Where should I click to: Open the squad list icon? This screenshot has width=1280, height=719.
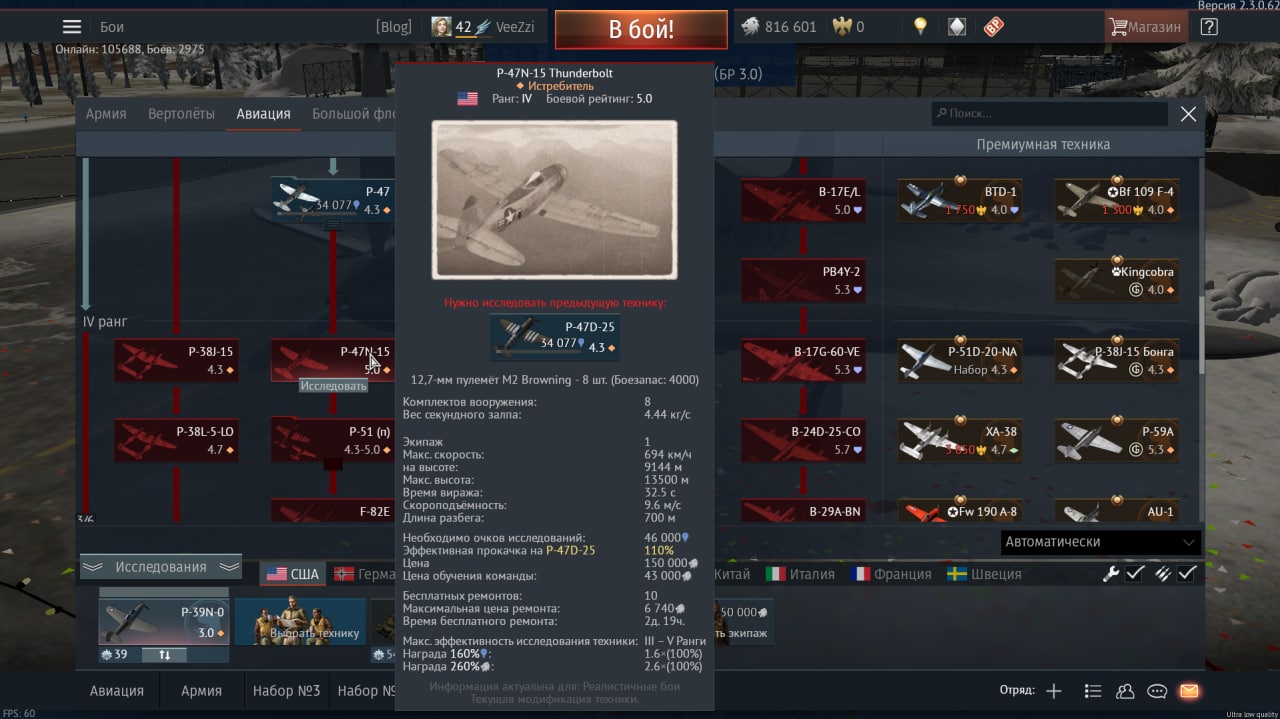click(1093, 691)
